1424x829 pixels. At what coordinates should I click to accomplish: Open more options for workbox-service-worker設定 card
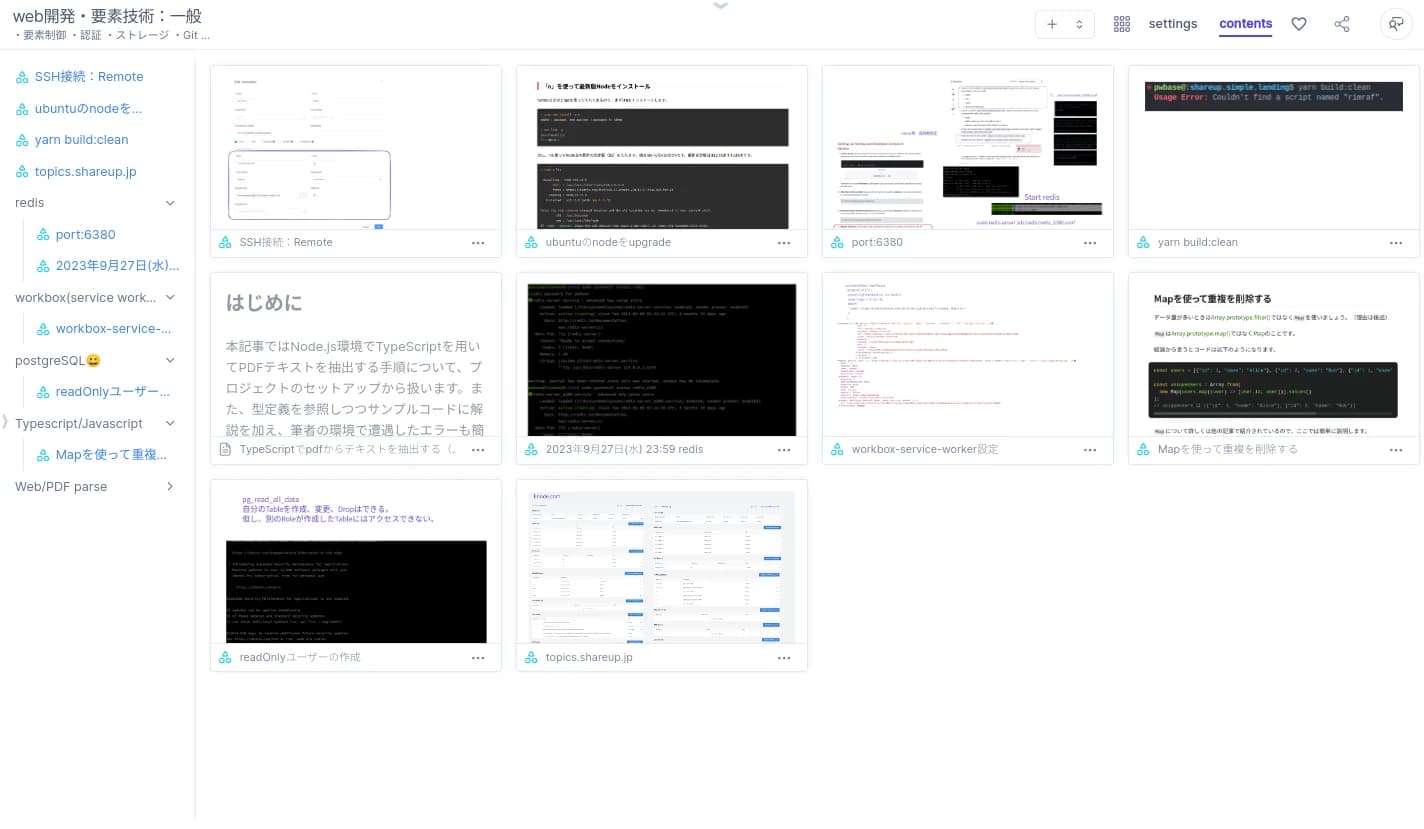[1090, 450]
